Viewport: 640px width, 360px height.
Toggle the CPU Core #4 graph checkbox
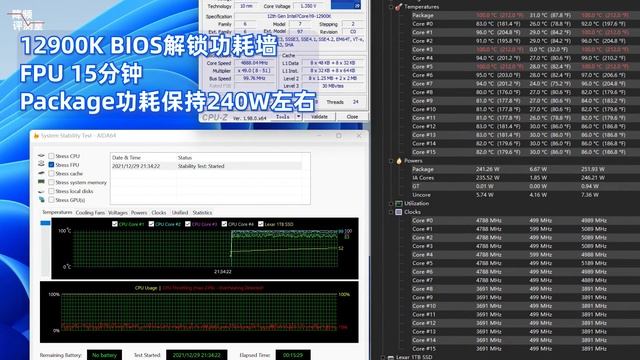224,224
